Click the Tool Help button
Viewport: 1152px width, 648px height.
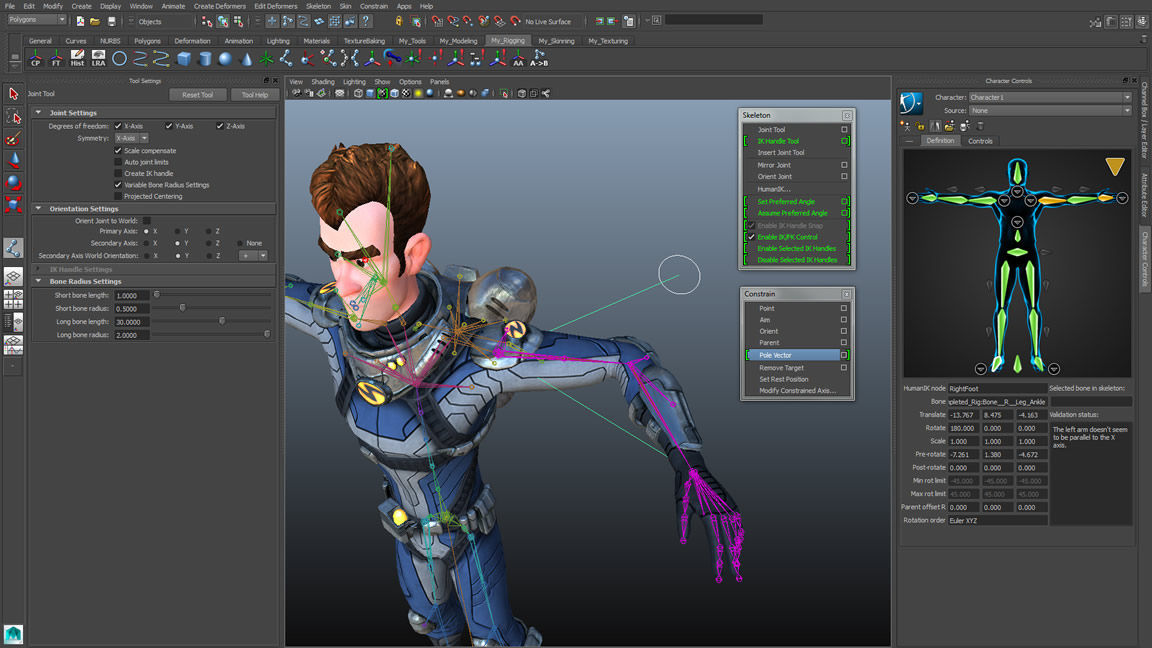coord(255,95)
